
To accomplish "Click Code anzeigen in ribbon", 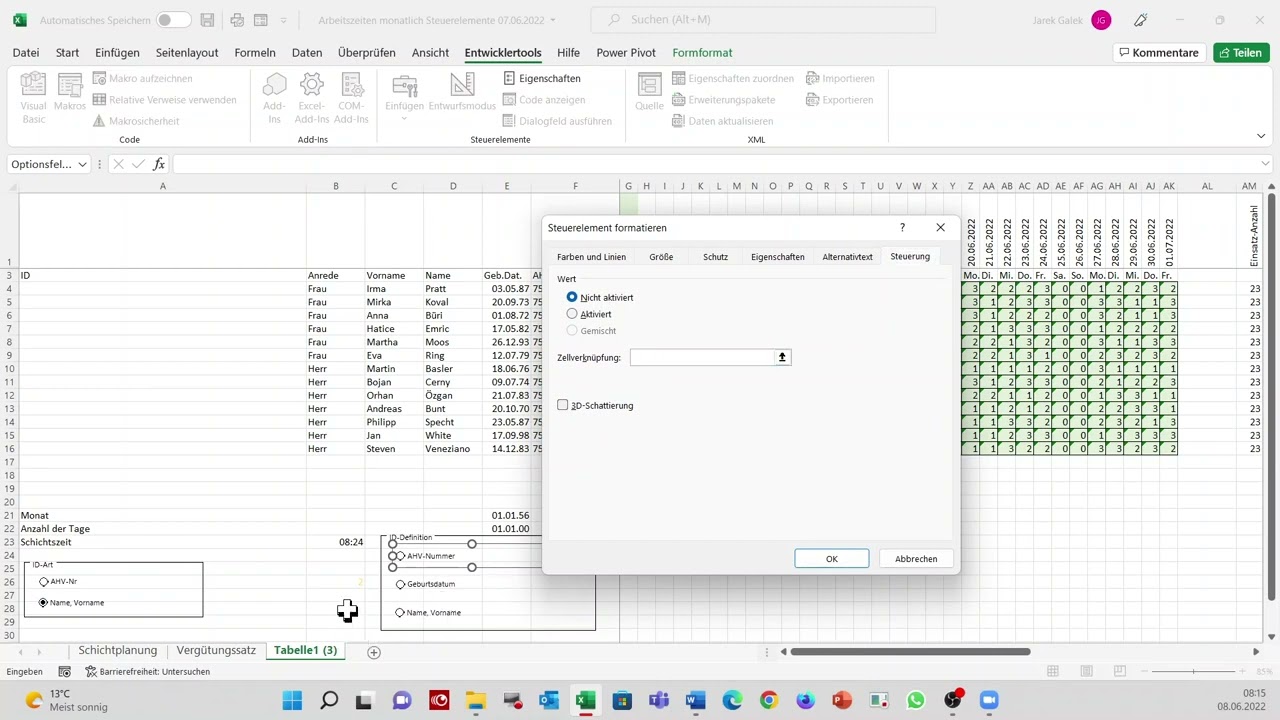I will (544, 100).
